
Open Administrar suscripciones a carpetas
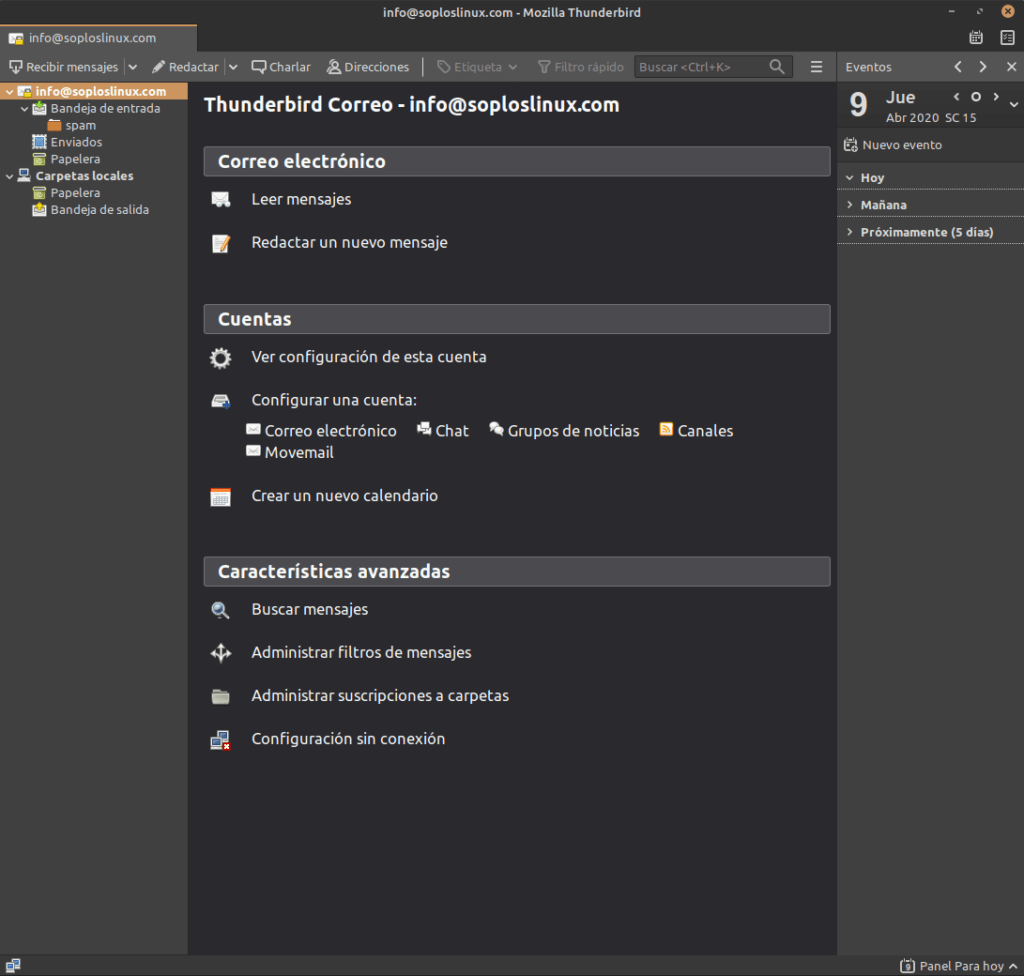[380, 696]
